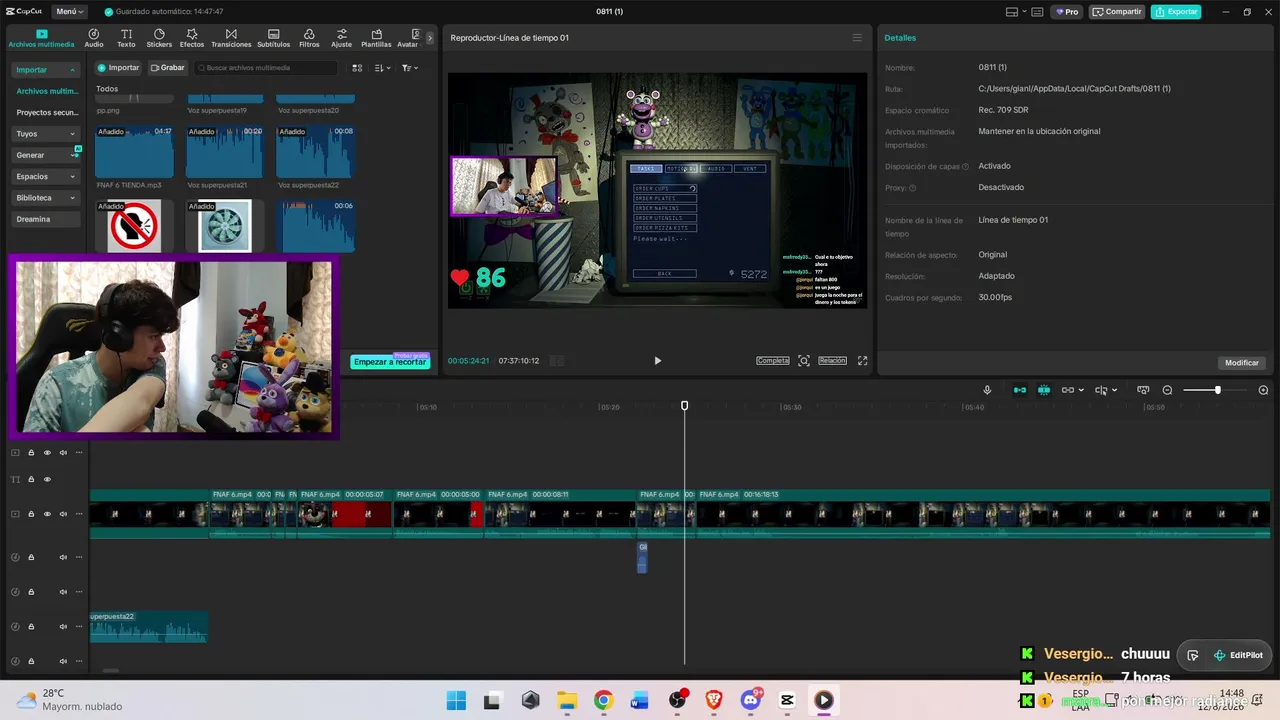Click the Grabar button
Image resolution: width=1280 pixels, height=720 pixels.
[x=168, y=68]
